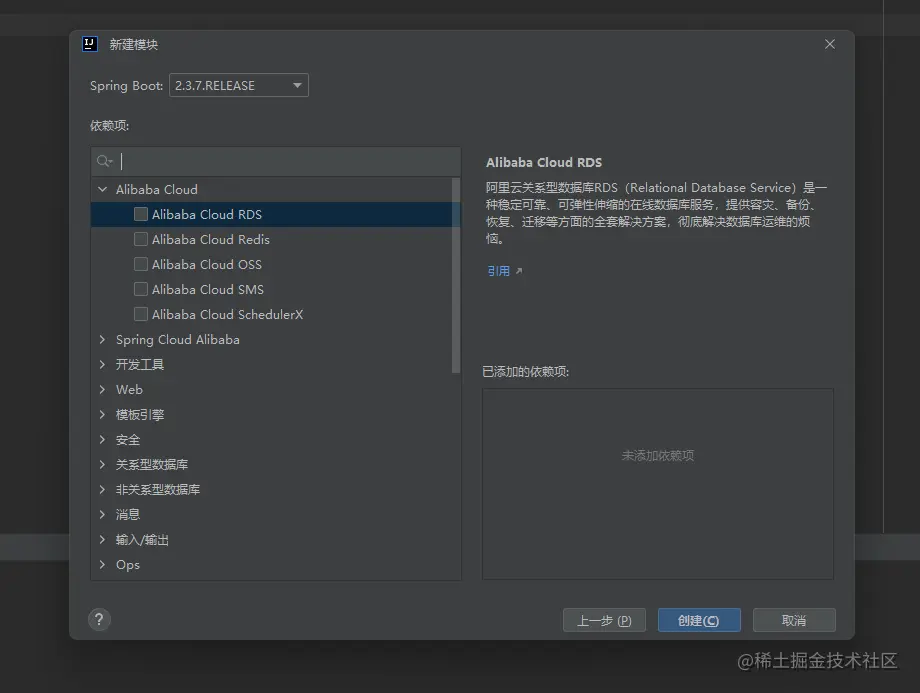
Task: Cancel with the 取消 button
Action: tap(794, 620)
